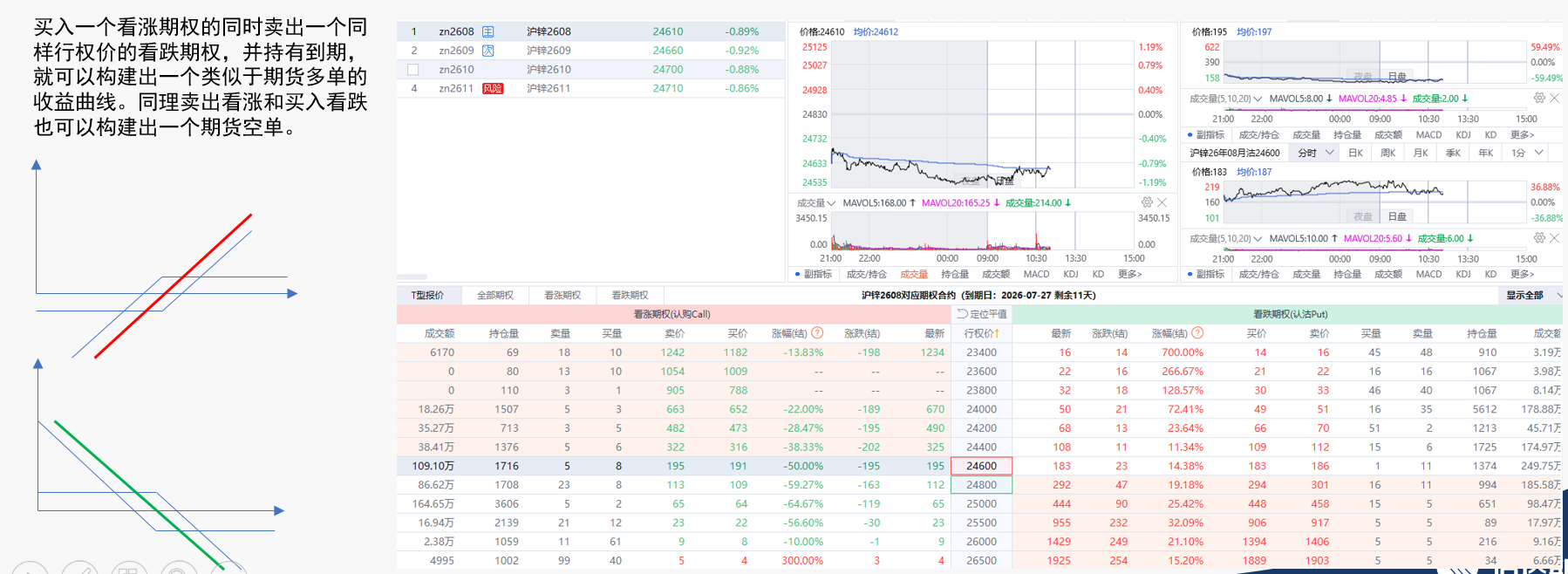The image size is (1568, 574).
Task: Select the 周K period tab
Action: [1388, 153]
